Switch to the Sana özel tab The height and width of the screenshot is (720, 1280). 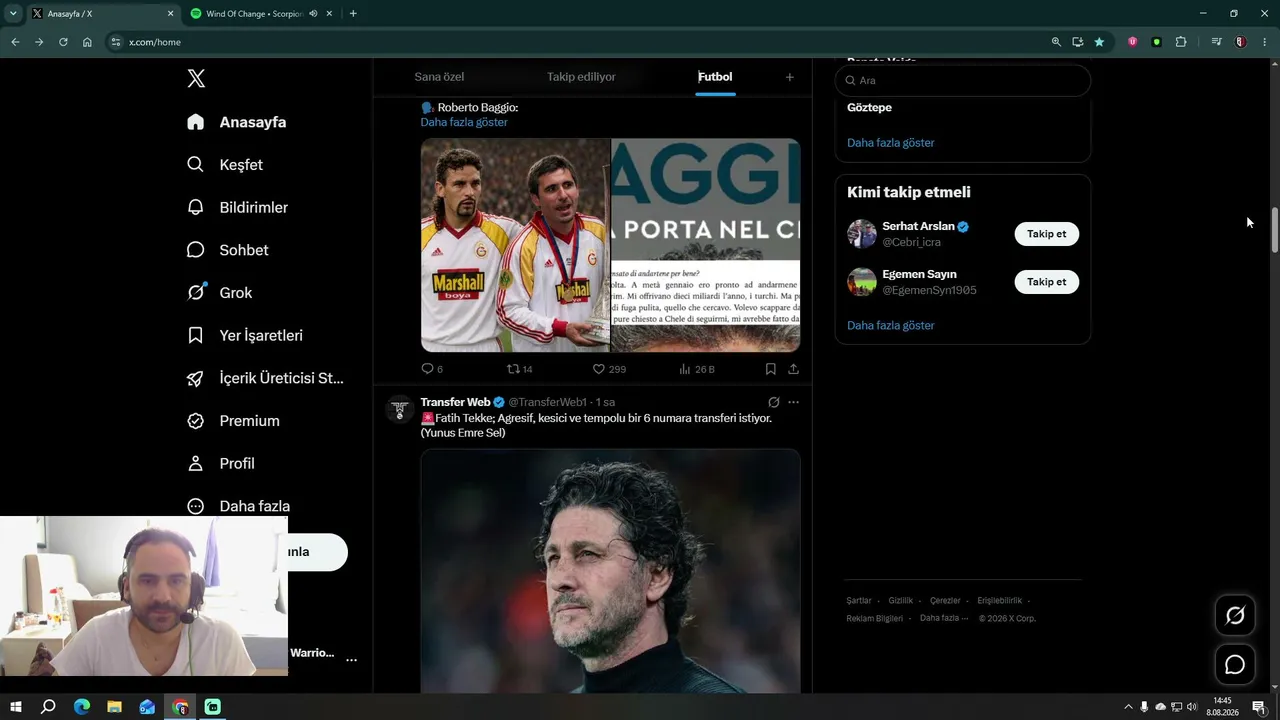tap(439, 77)
